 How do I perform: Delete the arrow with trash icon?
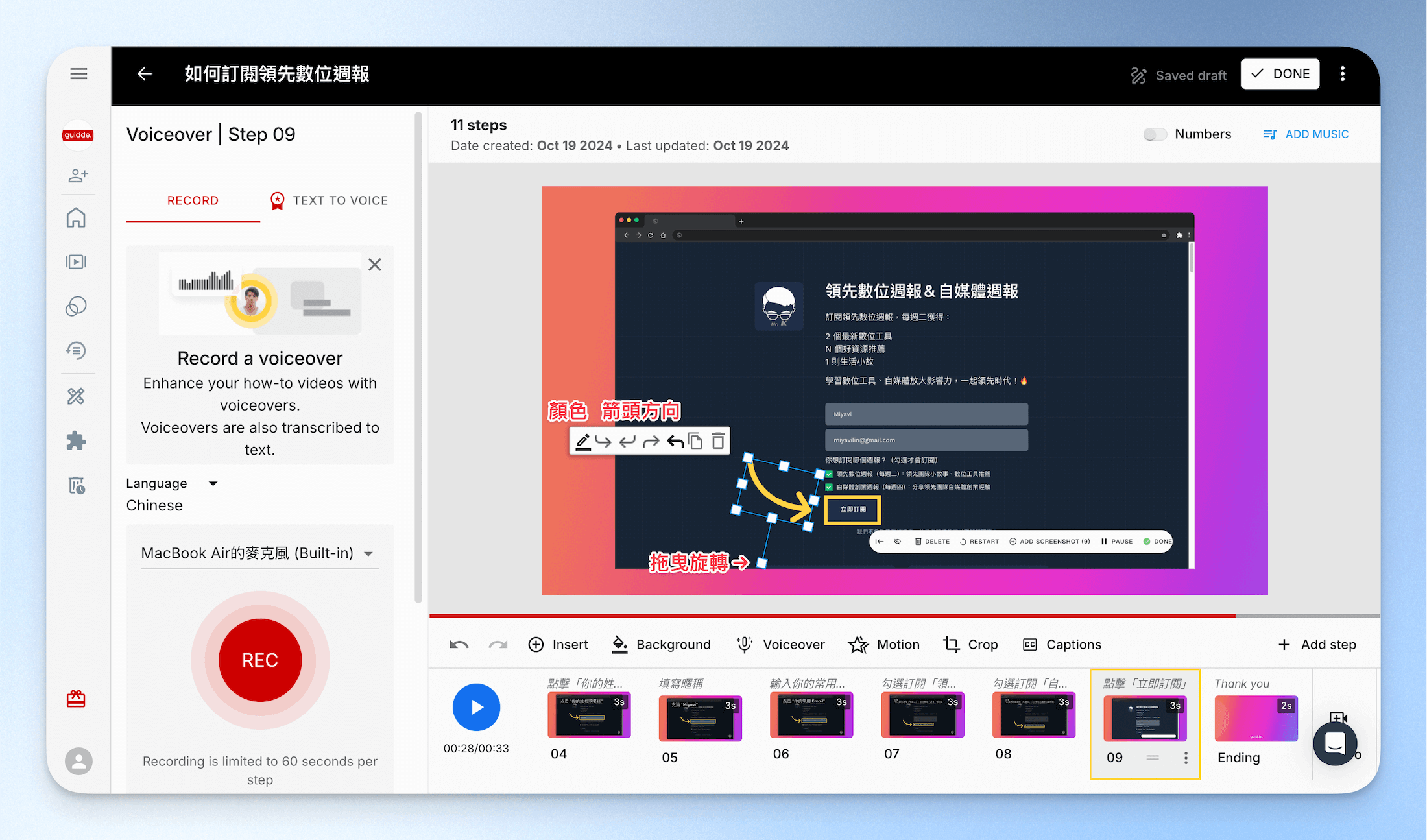click(x=718, y=441)
